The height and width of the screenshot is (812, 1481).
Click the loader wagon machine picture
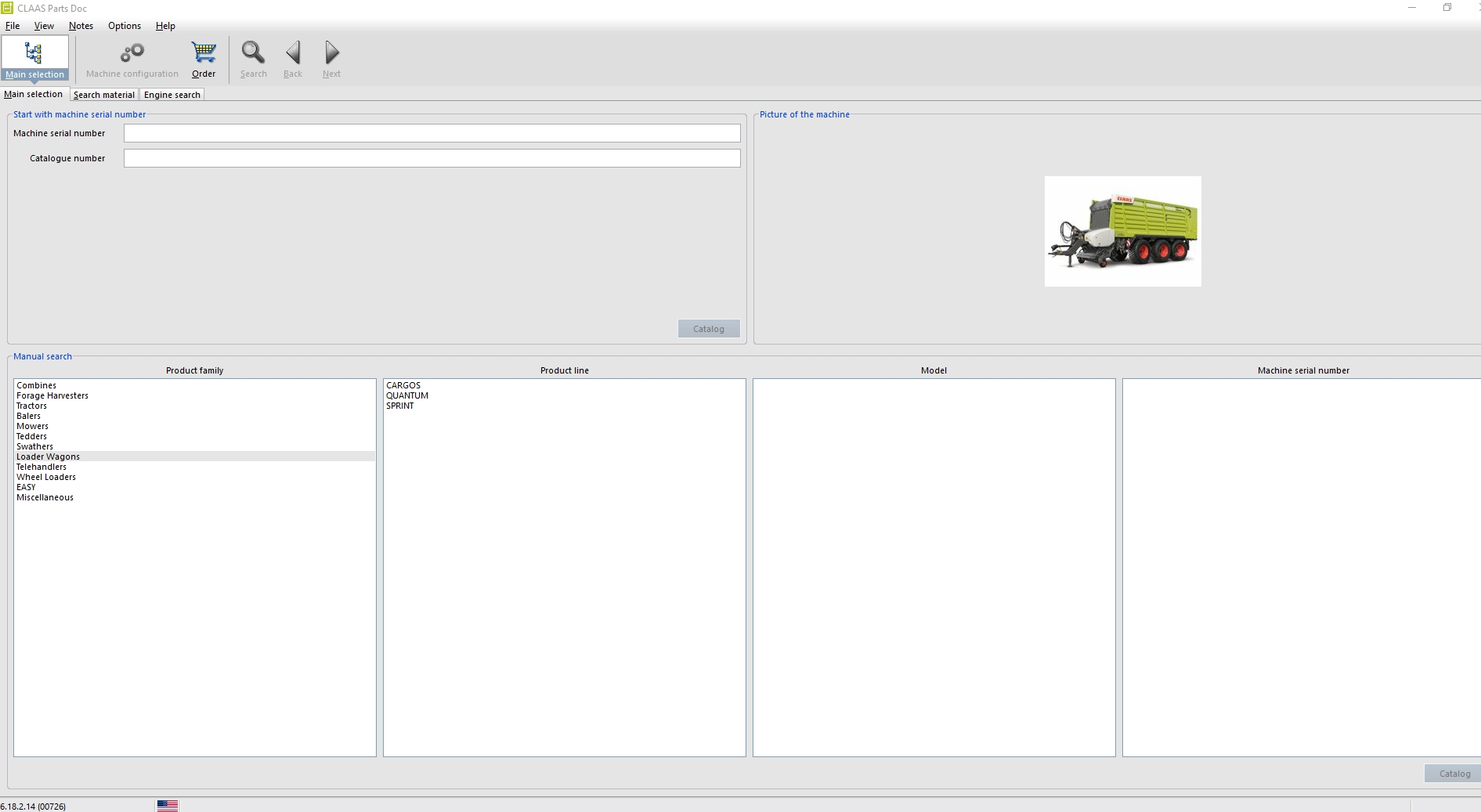pos(1122,230)
